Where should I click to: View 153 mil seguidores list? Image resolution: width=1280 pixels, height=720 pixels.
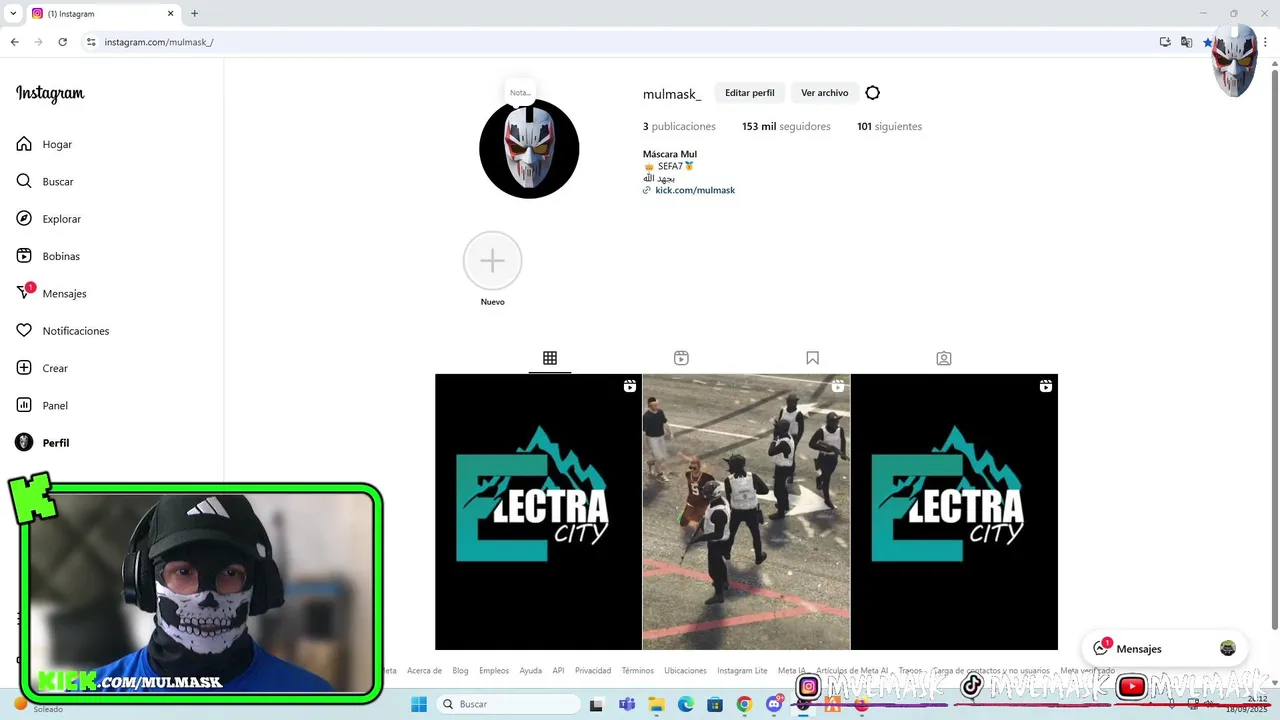point(786,127)
